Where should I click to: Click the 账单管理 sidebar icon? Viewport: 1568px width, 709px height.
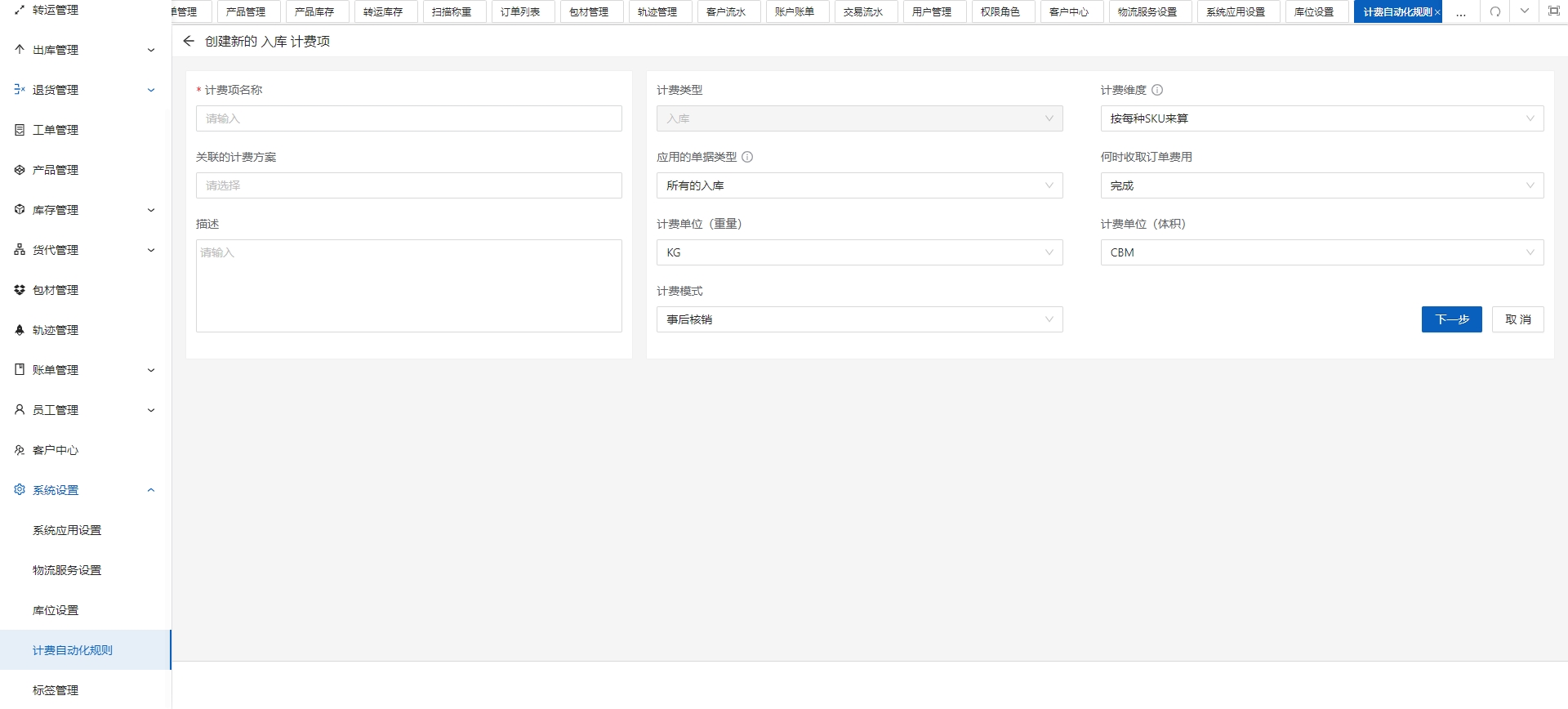[20, 369]
